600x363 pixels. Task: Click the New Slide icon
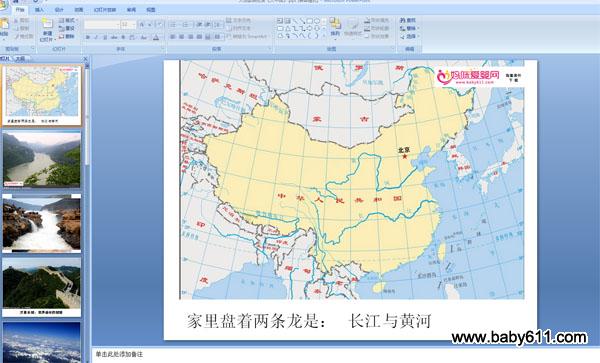(x=47, y=24)
